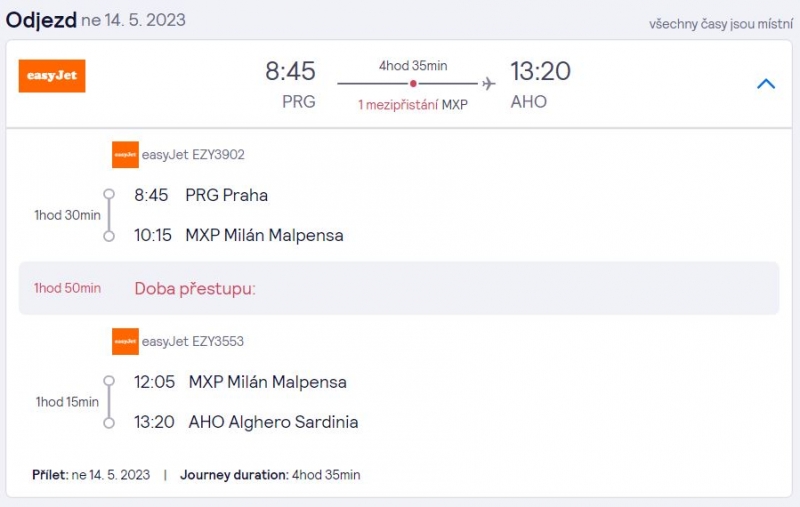The height and width of the screenshot is (507, 800).
Task: Click the 13:20 arrival time in header
Action: [541, 71]
